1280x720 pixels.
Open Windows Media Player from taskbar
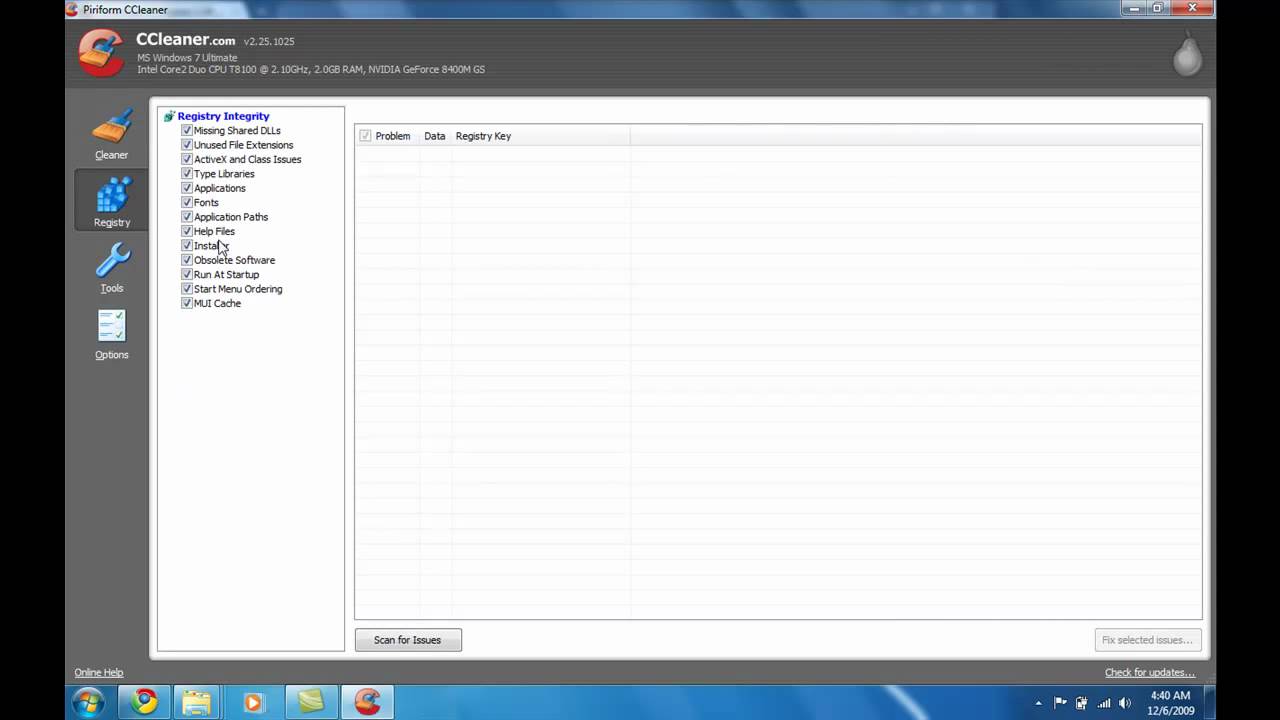click(x=253, y=703)
